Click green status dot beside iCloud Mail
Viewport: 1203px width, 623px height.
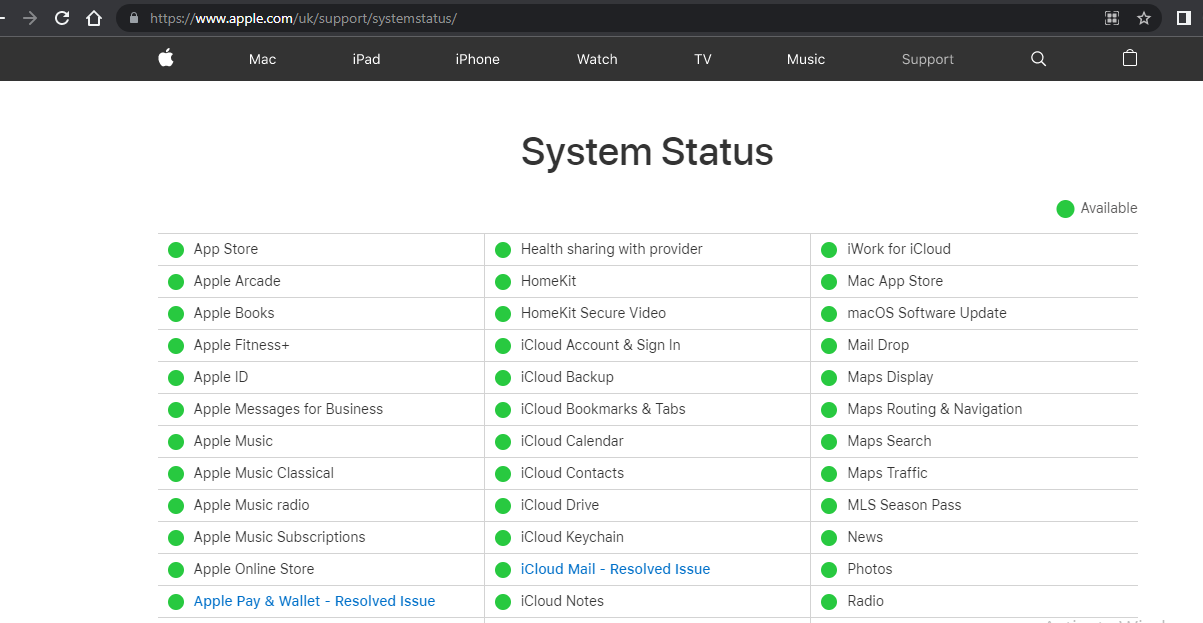point(503,570)
